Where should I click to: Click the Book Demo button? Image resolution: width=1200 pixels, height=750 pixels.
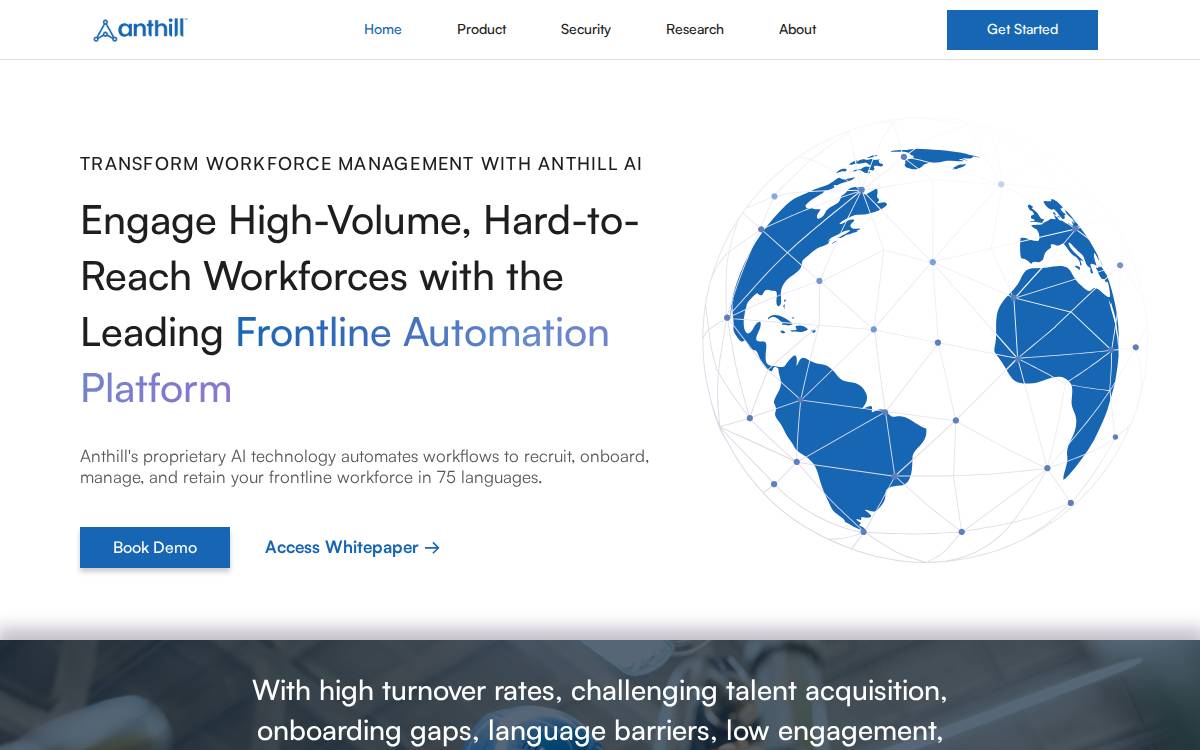[x=155, y=547]
